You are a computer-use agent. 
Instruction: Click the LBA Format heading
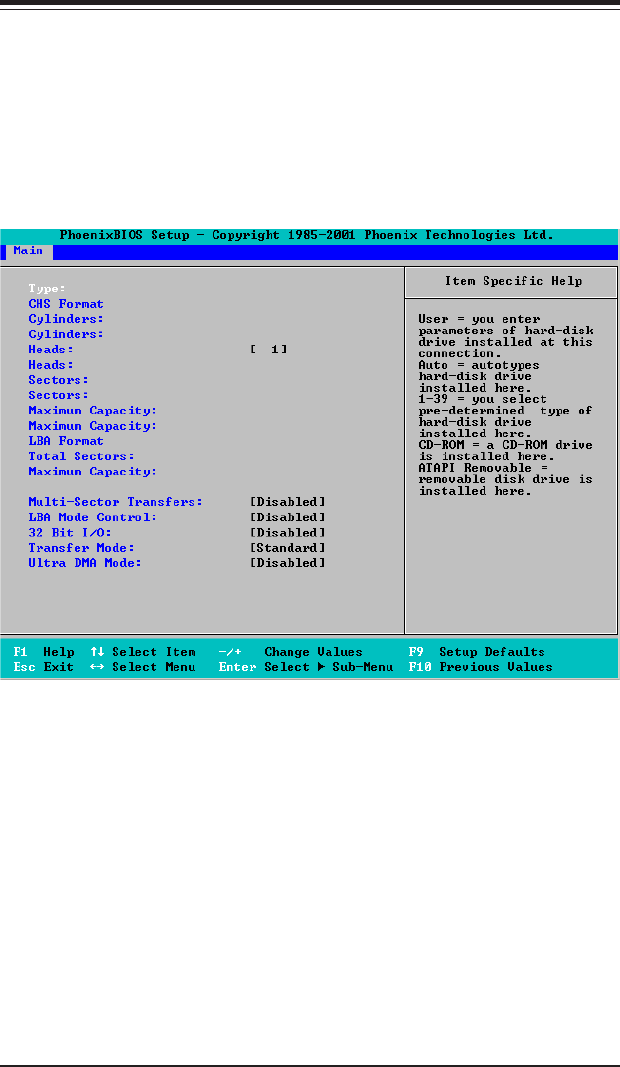click(x=66, y=441)
